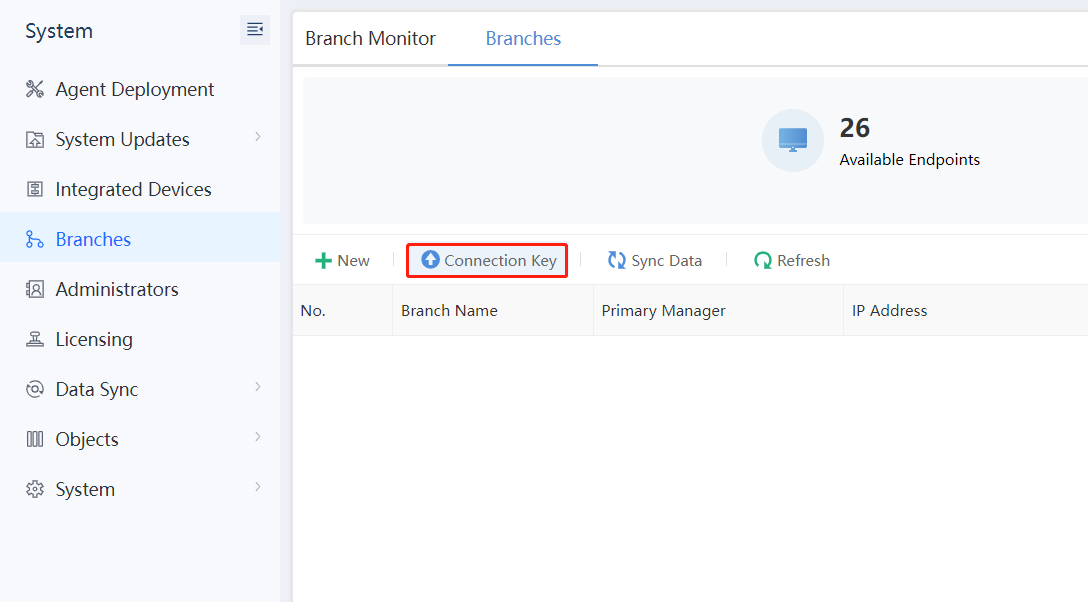This screenshot has width=1088, height=602.
Task: Select the Branches tab
Action: click(x=523, y=39)
